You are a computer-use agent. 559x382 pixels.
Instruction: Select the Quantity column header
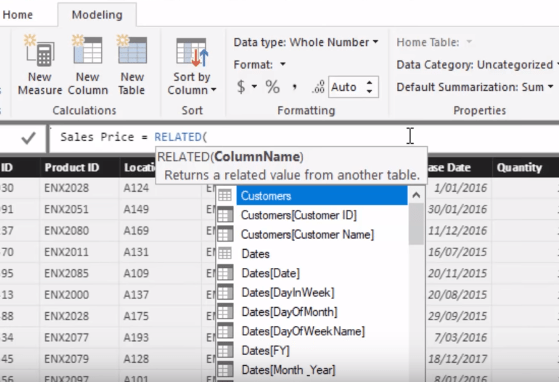(519, 167)
